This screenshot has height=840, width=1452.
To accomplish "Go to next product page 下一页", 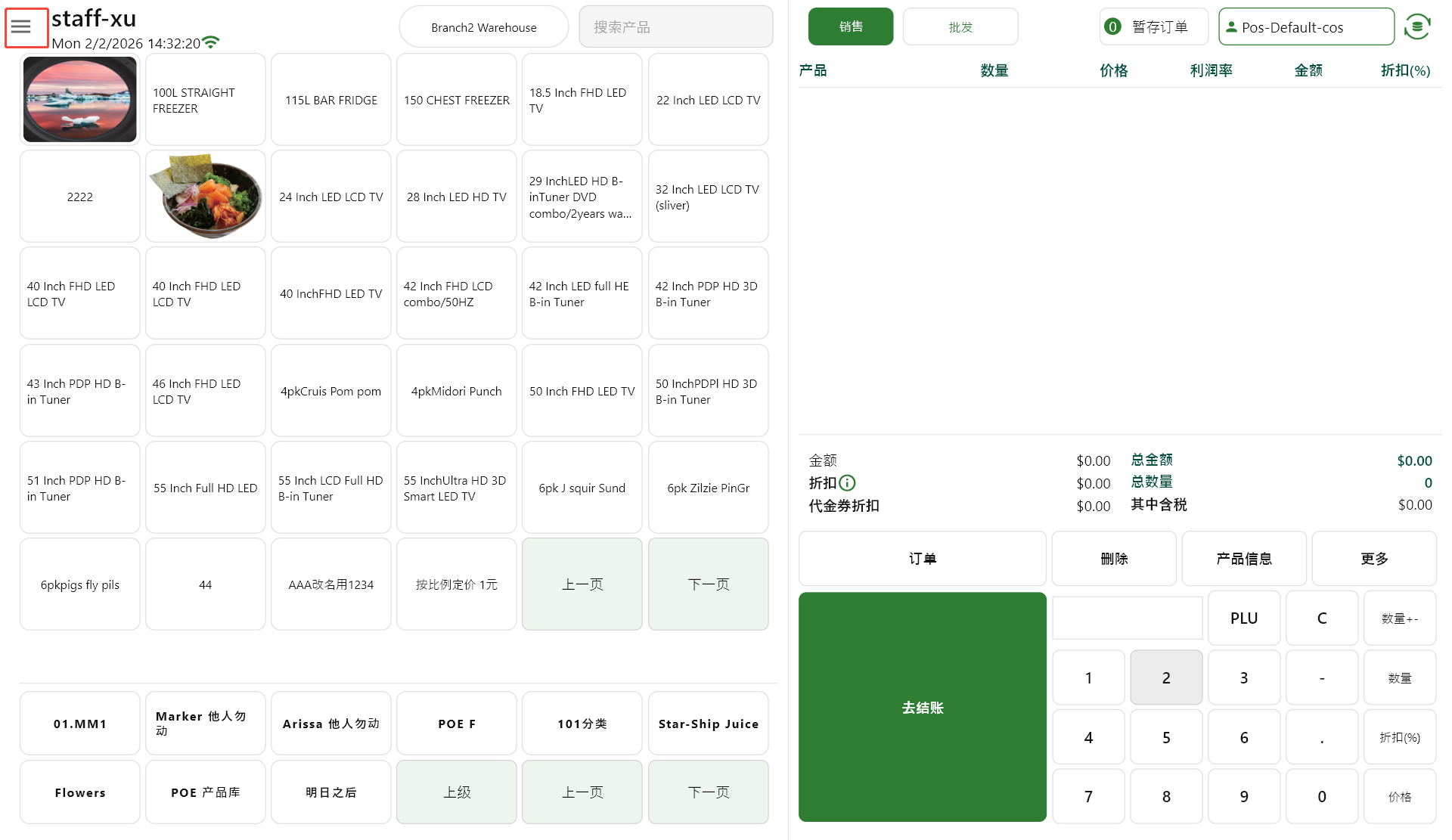I will point(708,584).
